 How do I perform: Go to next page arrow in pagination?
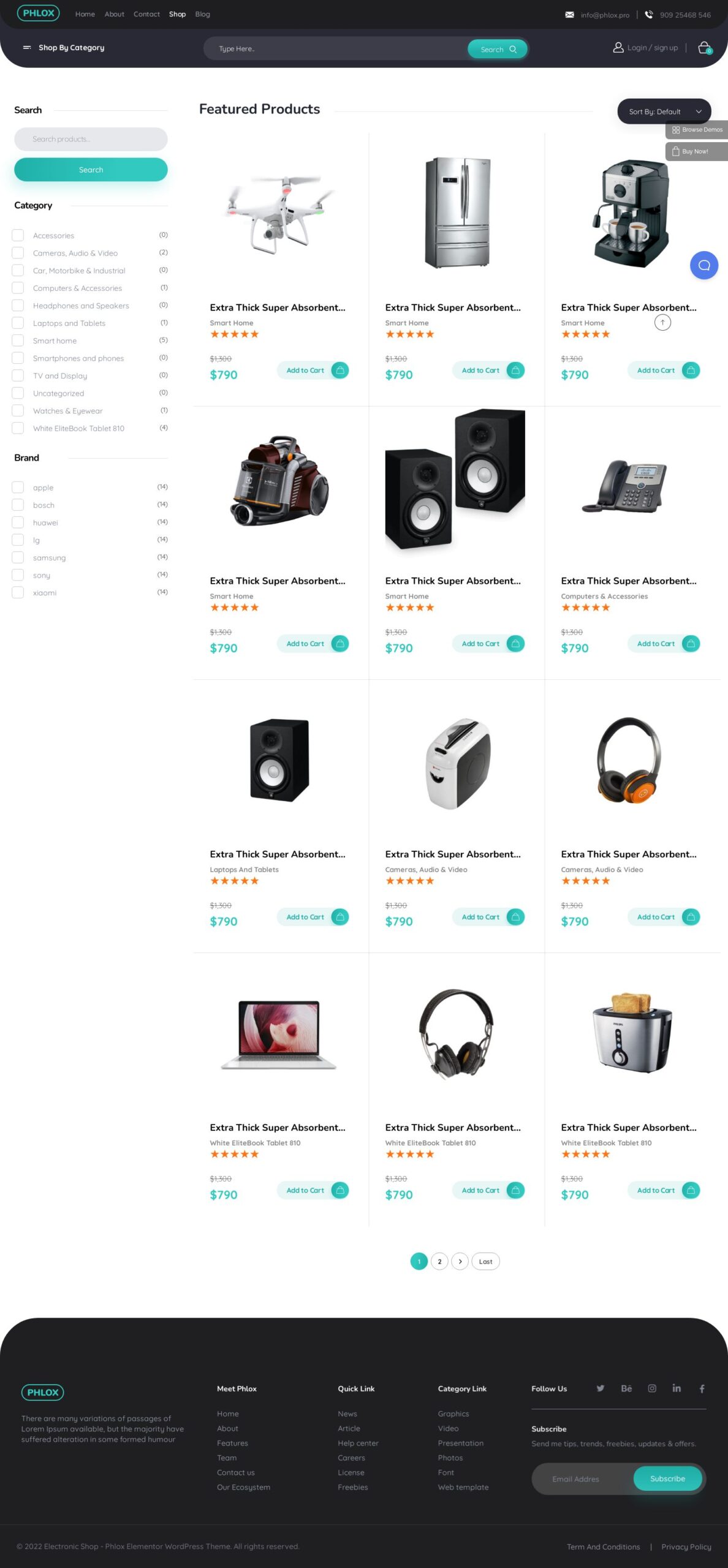pyautogui.click(x=460, y=1261)
